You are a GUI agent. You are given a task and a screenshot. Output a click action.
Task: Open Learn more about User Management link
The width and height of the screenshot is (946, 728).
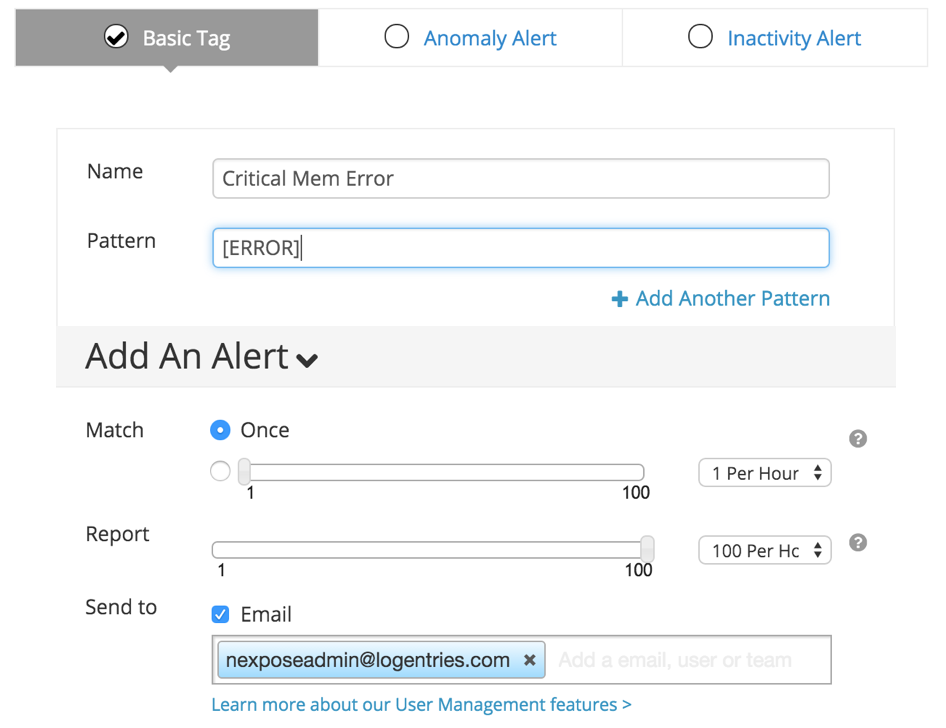(x=421, y=705)
